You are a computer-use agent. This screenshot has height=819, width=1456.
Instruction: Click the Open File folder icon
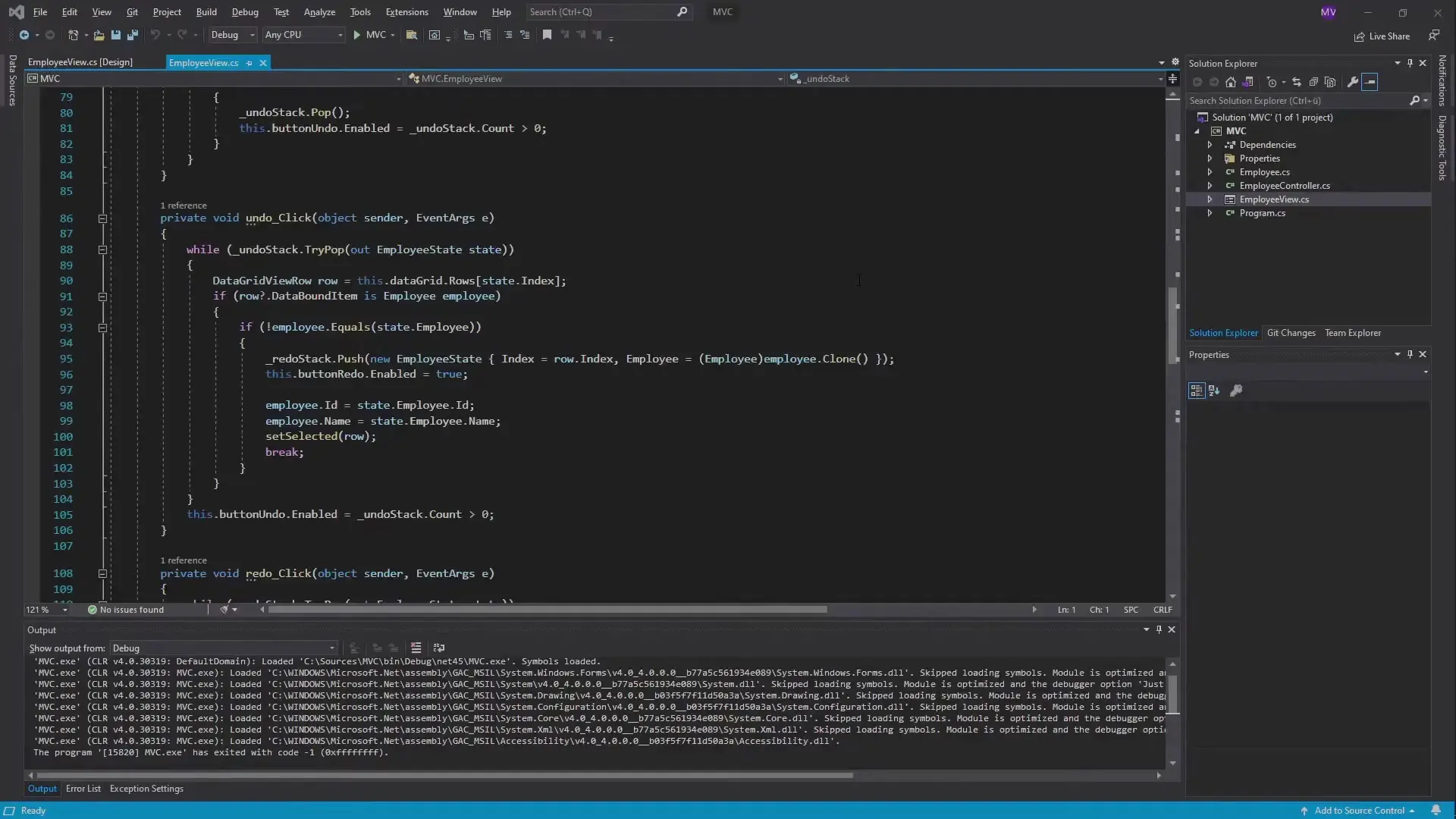[99, 35]
